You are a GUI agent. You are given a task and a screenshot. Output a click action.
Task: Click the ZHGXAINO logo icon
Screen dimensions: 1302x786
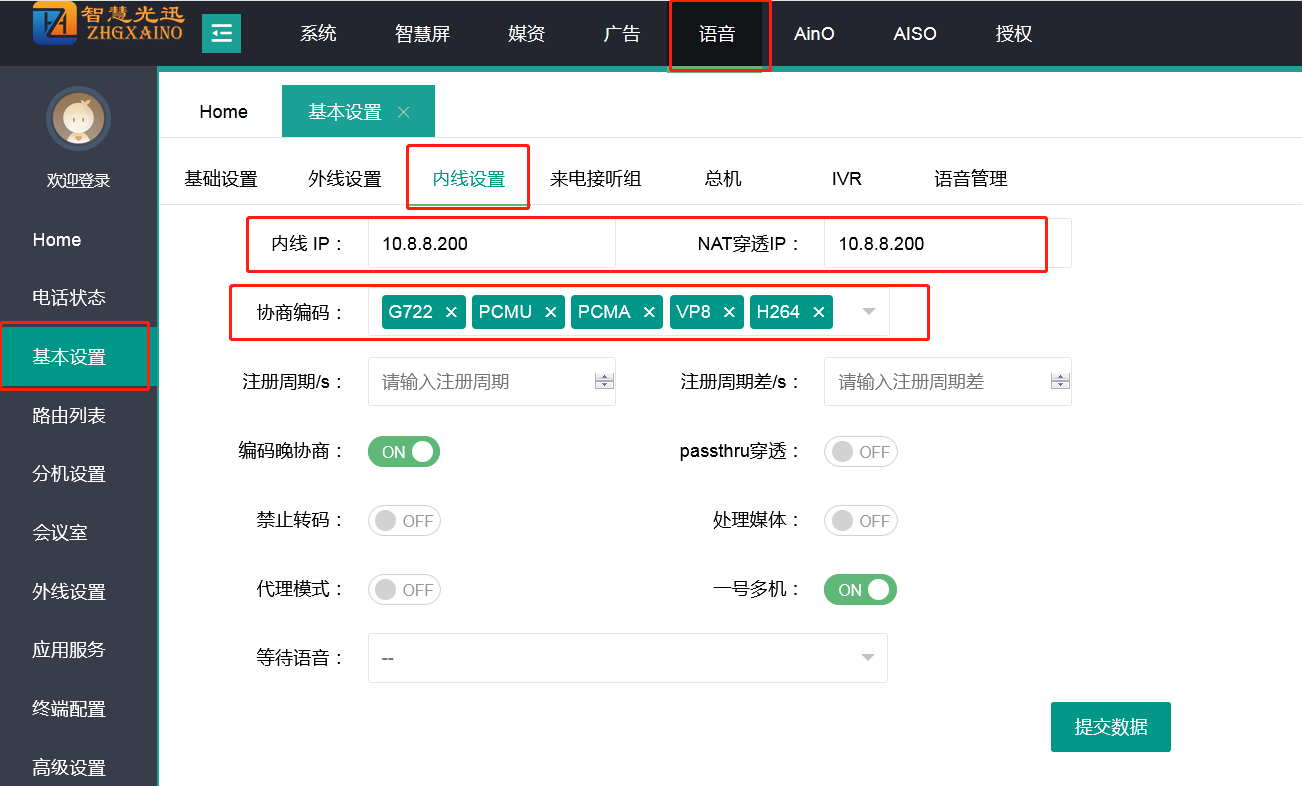click(54, 24)
